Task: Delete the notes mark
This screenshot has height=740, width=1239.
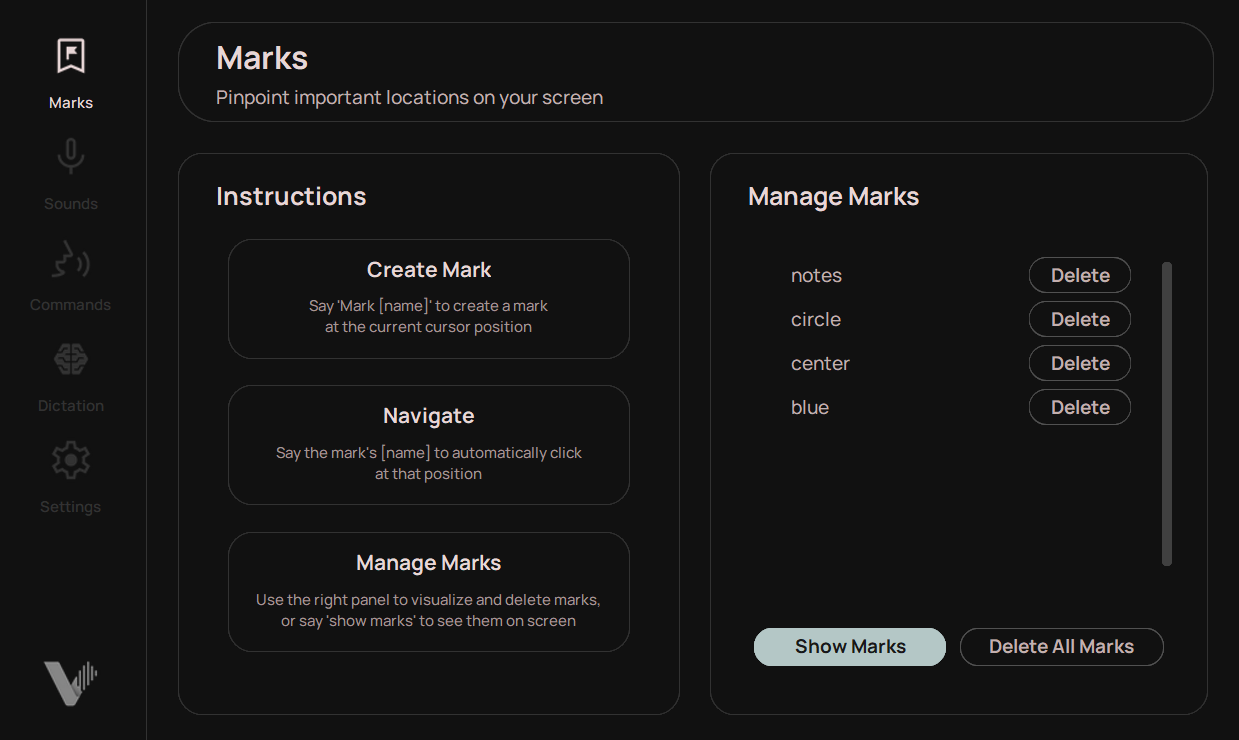Action: click(x=1079, y=275)
